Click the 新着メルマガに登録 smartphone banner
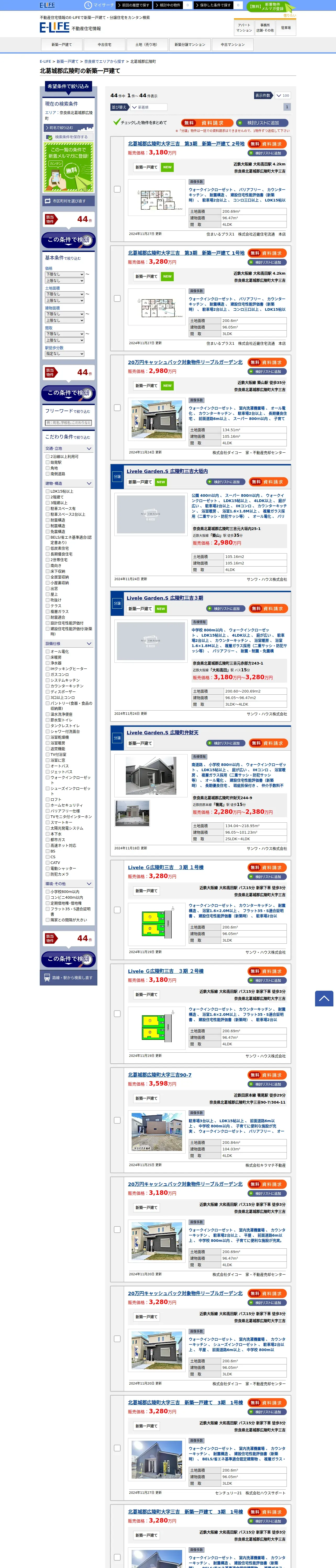336x1568 pixels. [69, 168]
